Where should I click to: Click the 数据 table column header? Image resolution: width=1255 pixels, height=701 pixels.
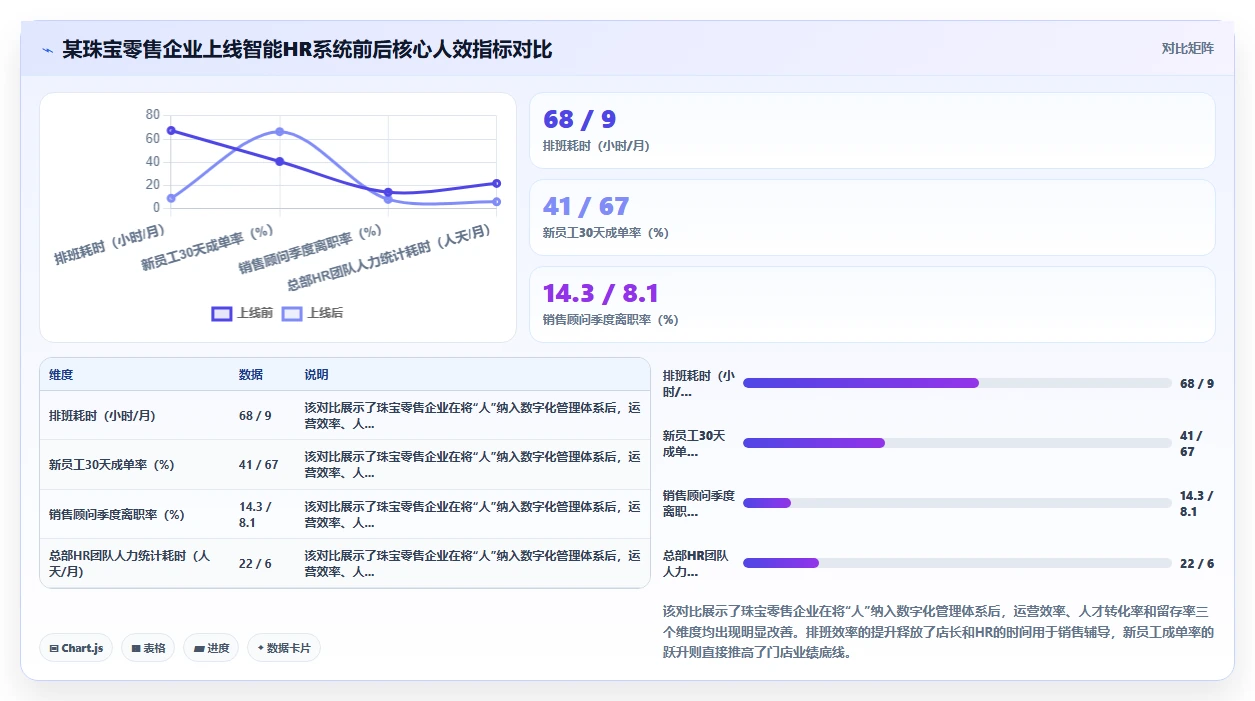[x=251, y=375]
